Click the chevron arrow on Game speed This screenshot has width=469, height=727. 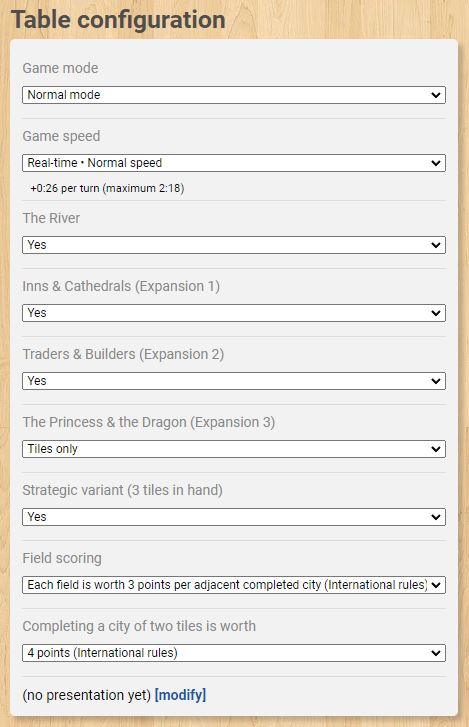click(x=436, y=163)
